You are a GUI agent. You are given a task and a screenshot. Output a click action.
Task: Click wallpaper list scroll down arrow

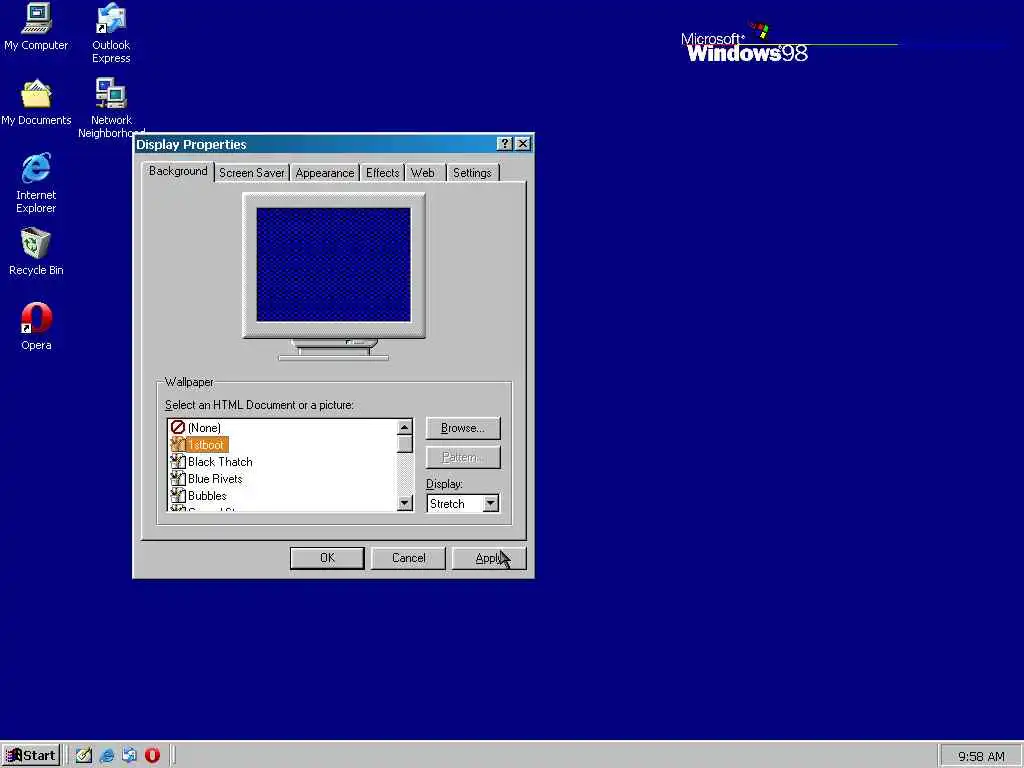pos(405,503)
